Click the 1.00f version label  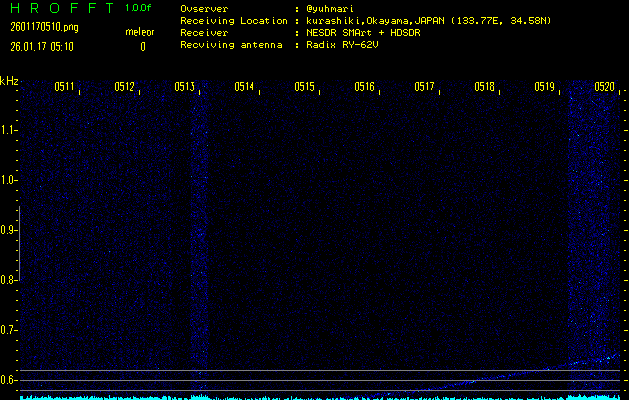click(139, 8)
